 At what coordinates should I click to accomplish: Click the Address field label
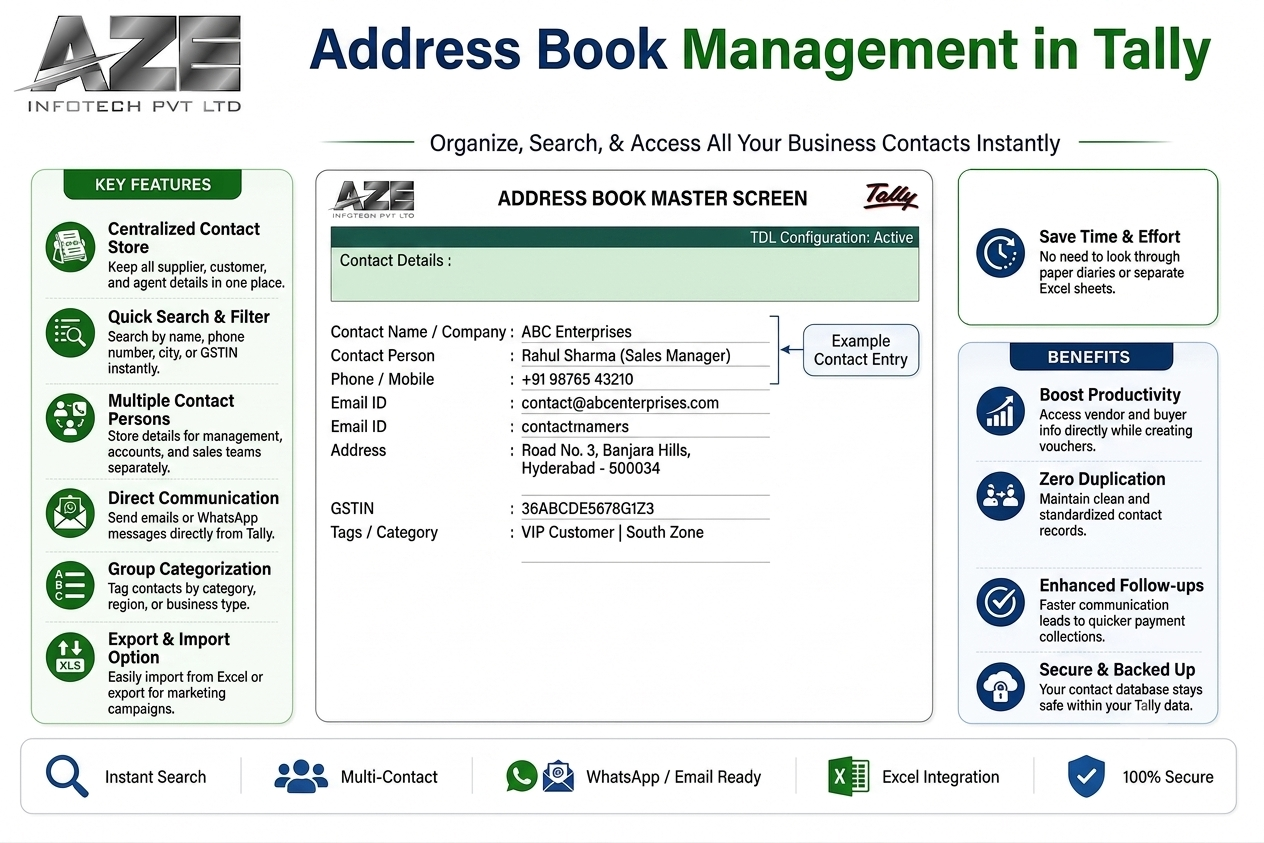[x=358, y=450]
